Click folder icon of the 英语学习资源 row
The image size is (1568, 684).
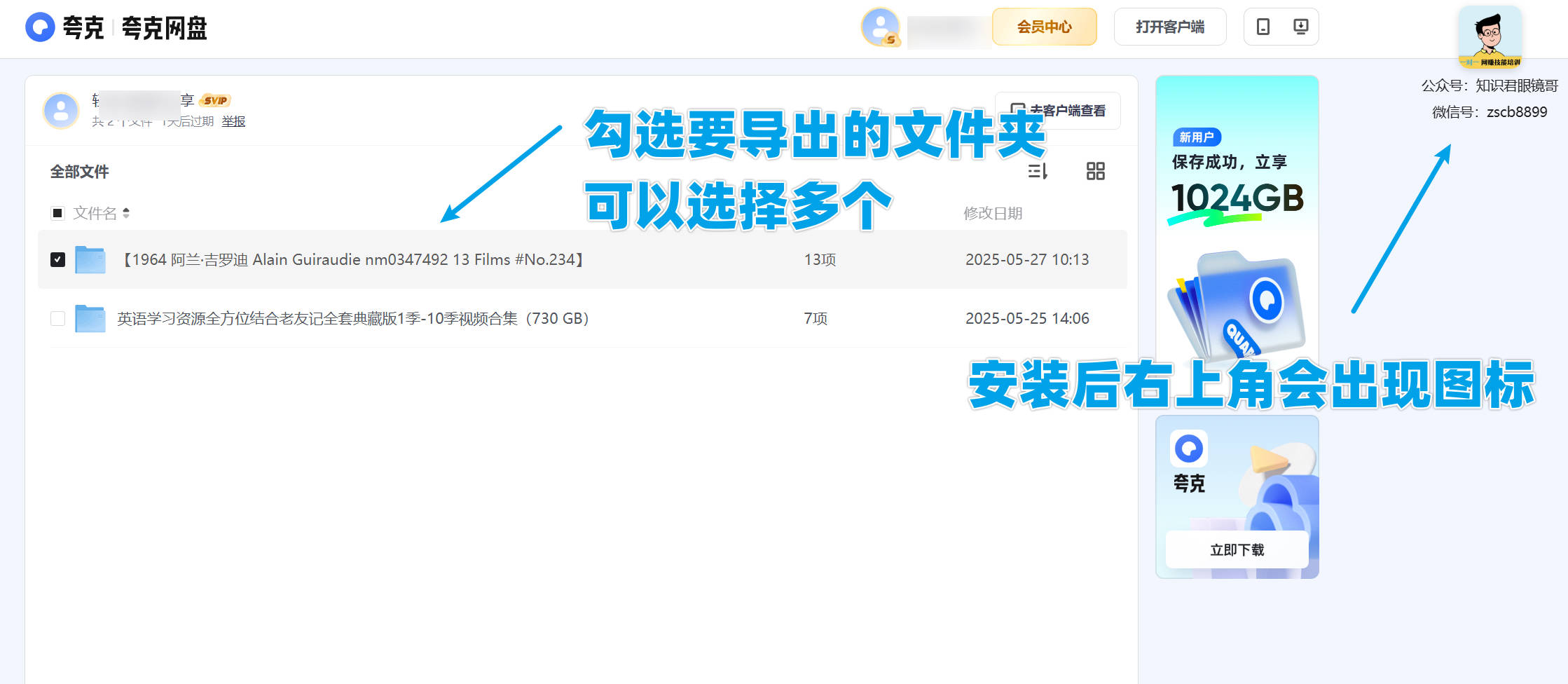(x=90, y=318)
